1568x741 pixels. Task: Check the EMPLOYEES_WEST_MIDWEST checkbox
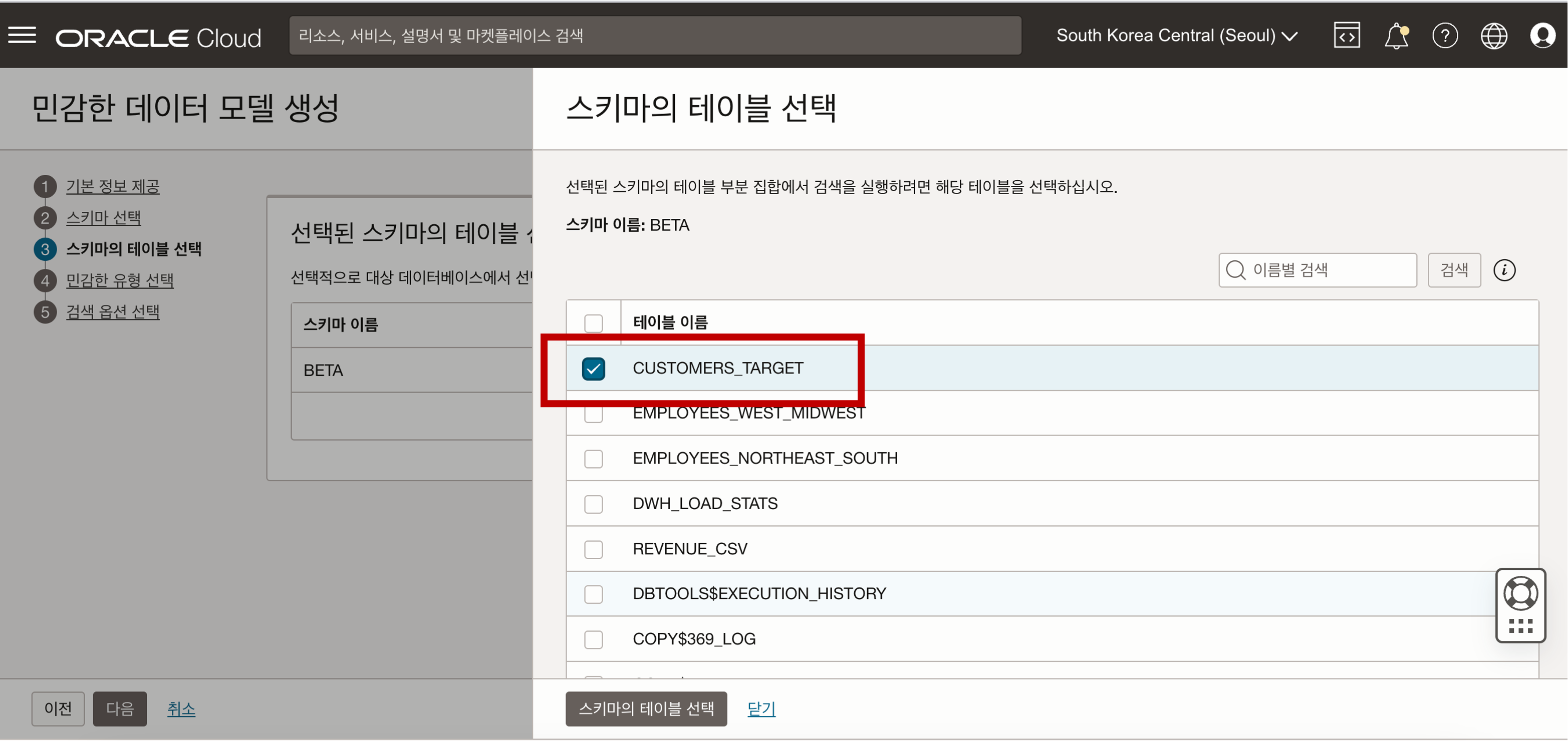pos(594,414)
